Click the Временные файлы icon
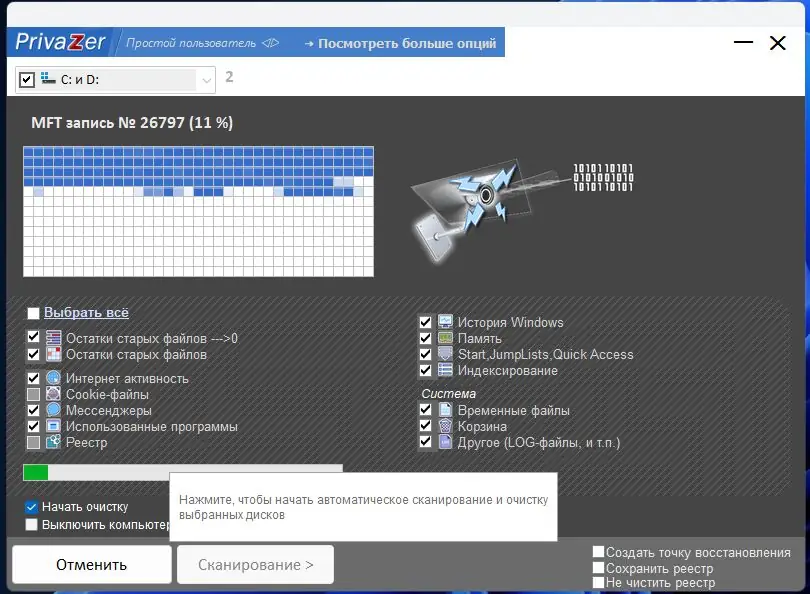The height and width of the screenshot is (594, 810). tap(445, 410)
